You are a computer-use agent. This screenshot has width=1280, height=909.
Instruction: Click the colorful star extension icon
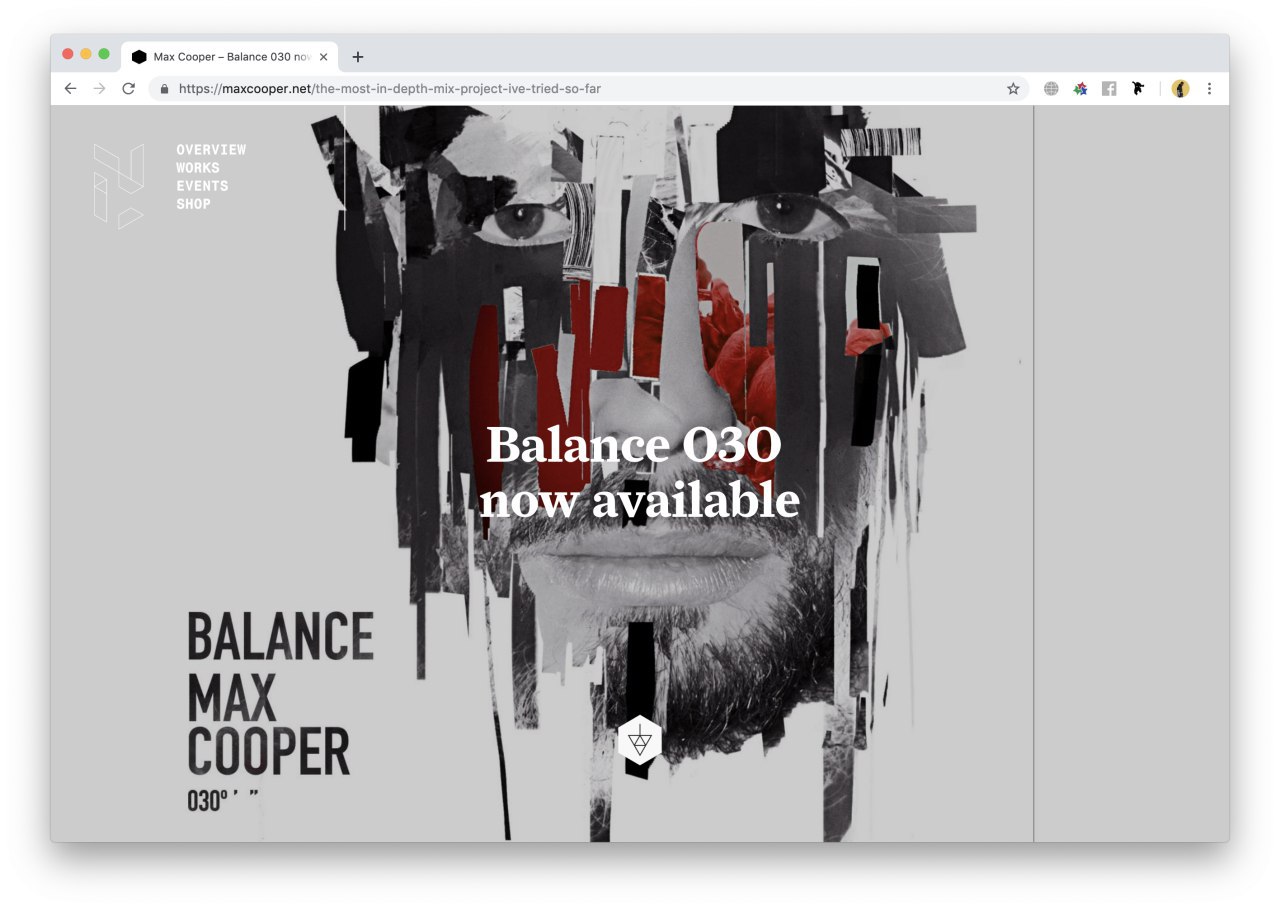pos(1080,89)
